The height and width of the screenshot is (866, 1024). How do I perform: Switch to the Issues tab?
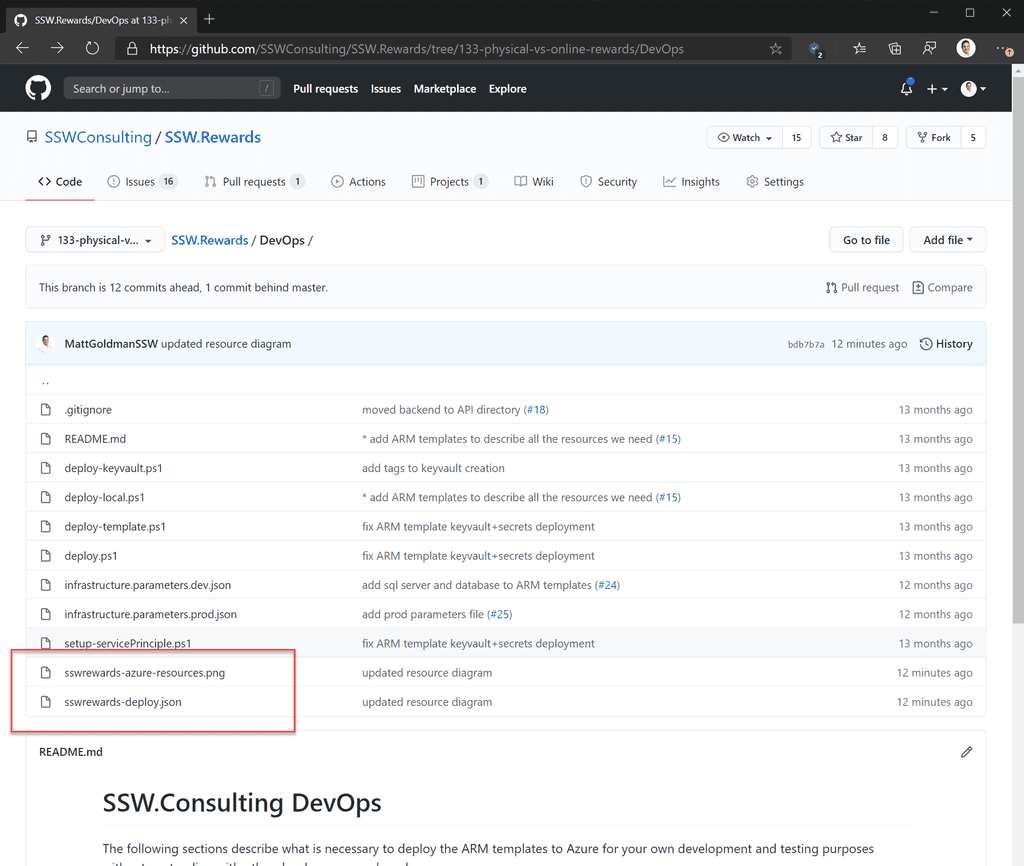138,181
